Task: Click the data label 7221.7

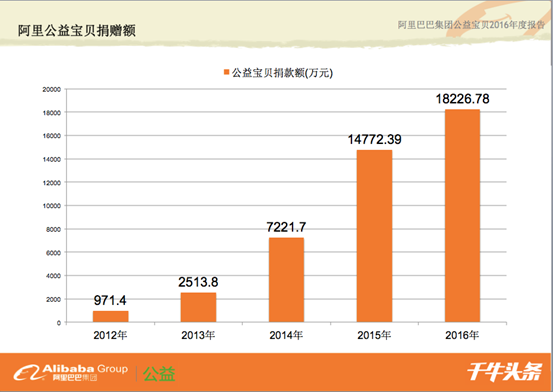Action: point(286,227)
